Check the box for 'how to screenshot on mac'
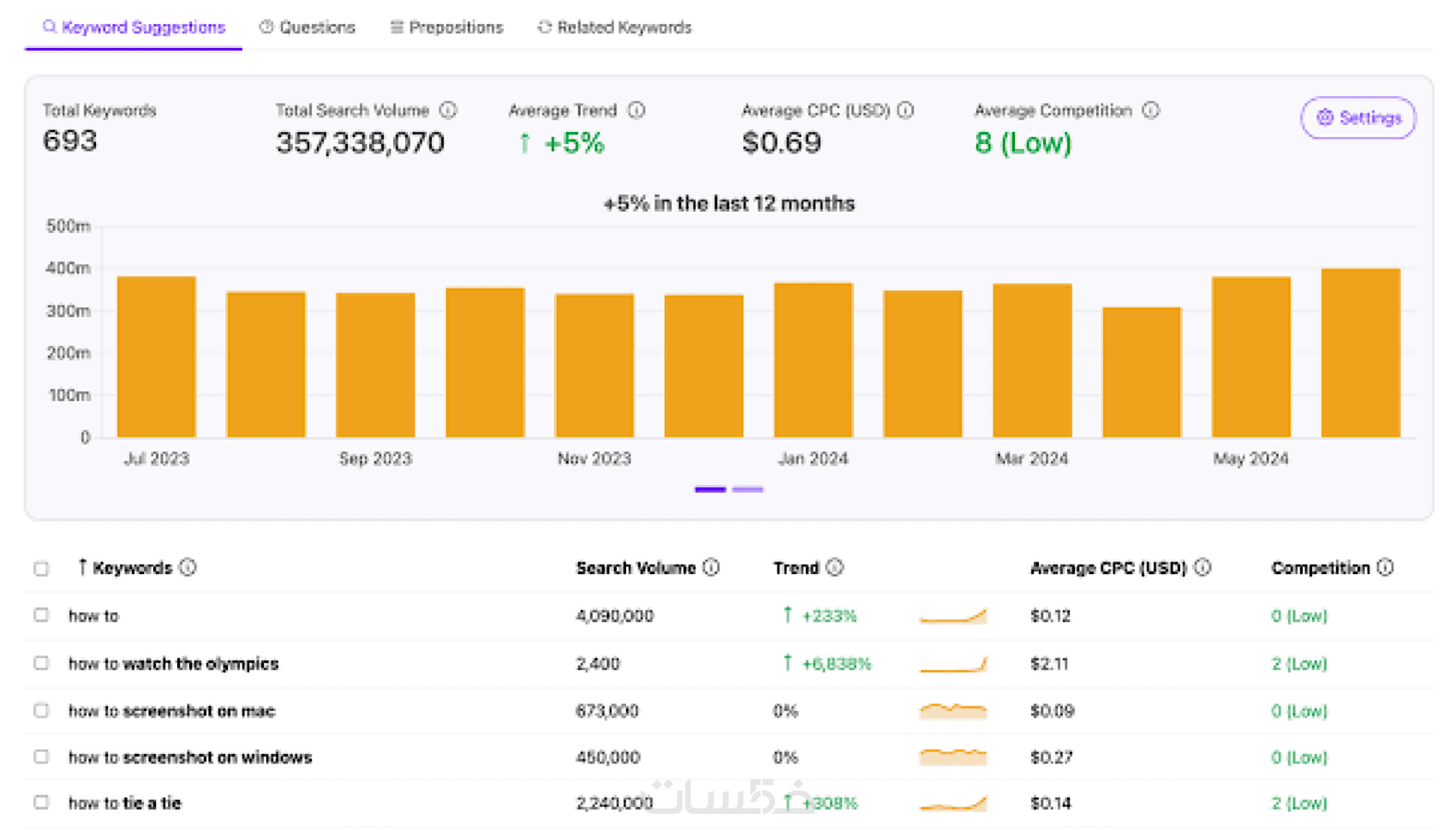 [41, 710]
